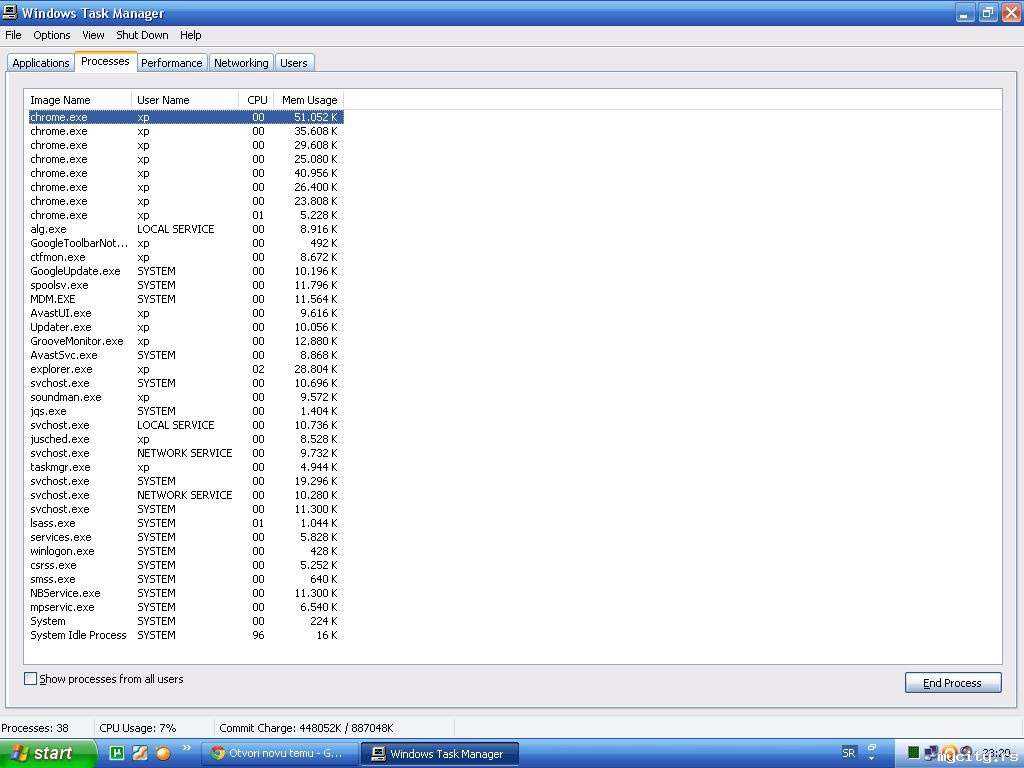Switch to the Networking tab
The width and height of the screenshot is (1024, 768).
tap(241, 63)
